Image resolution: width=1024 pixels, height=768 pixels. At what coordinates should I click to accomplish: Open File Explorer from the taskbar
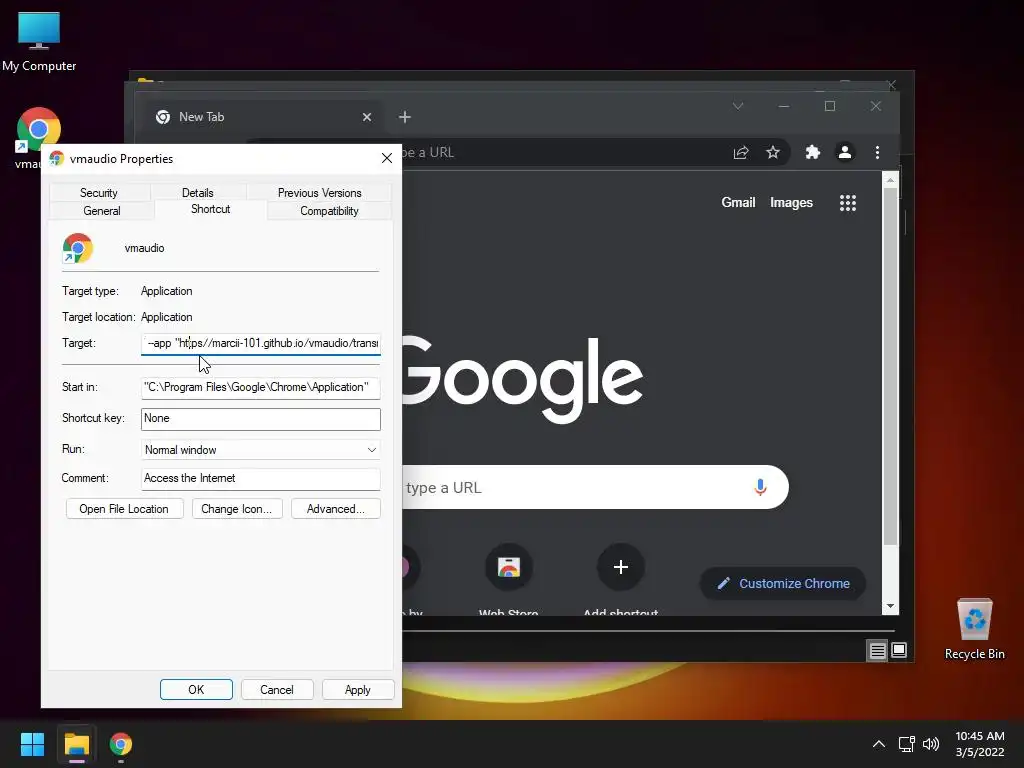pos(76,744)
